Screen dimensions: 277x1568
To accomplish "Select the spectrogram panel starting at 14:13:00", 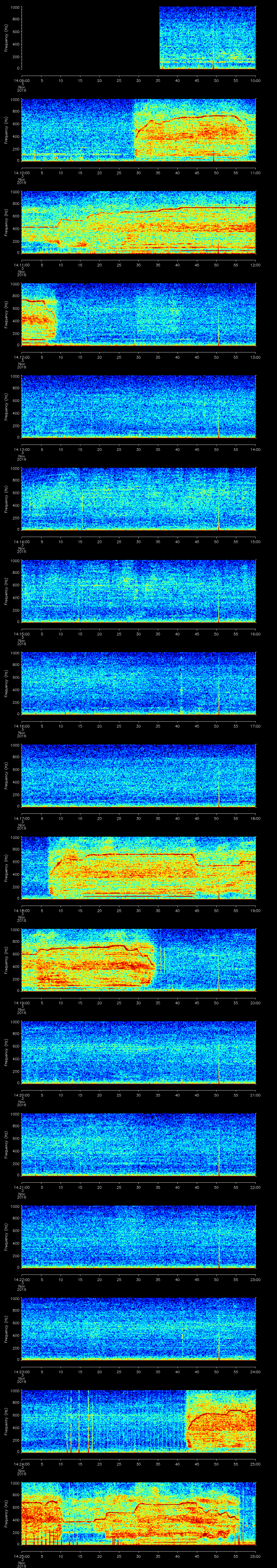I will tap(139, 407).
